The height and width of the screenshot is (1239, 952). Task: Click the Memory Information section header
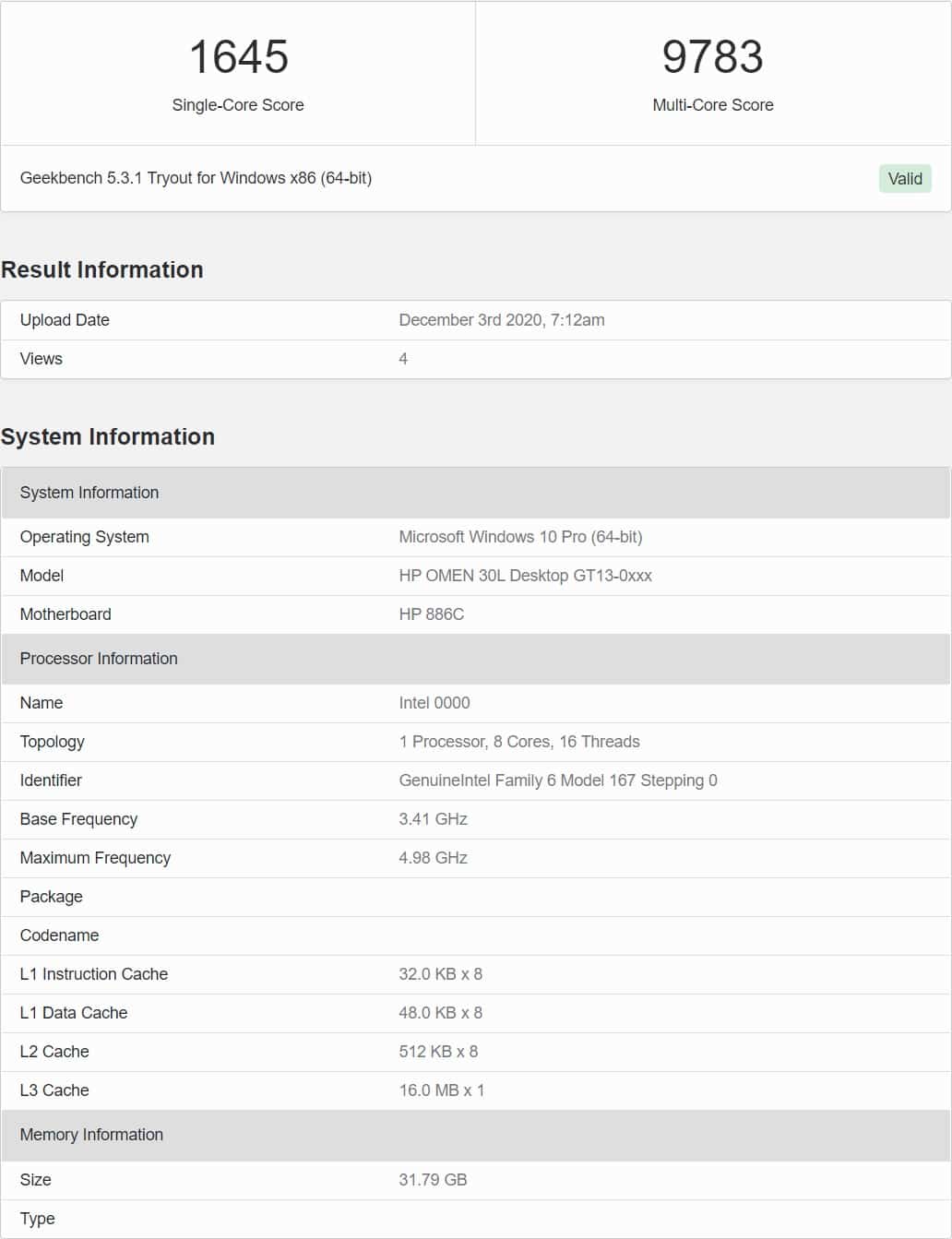click(476, 1135)
